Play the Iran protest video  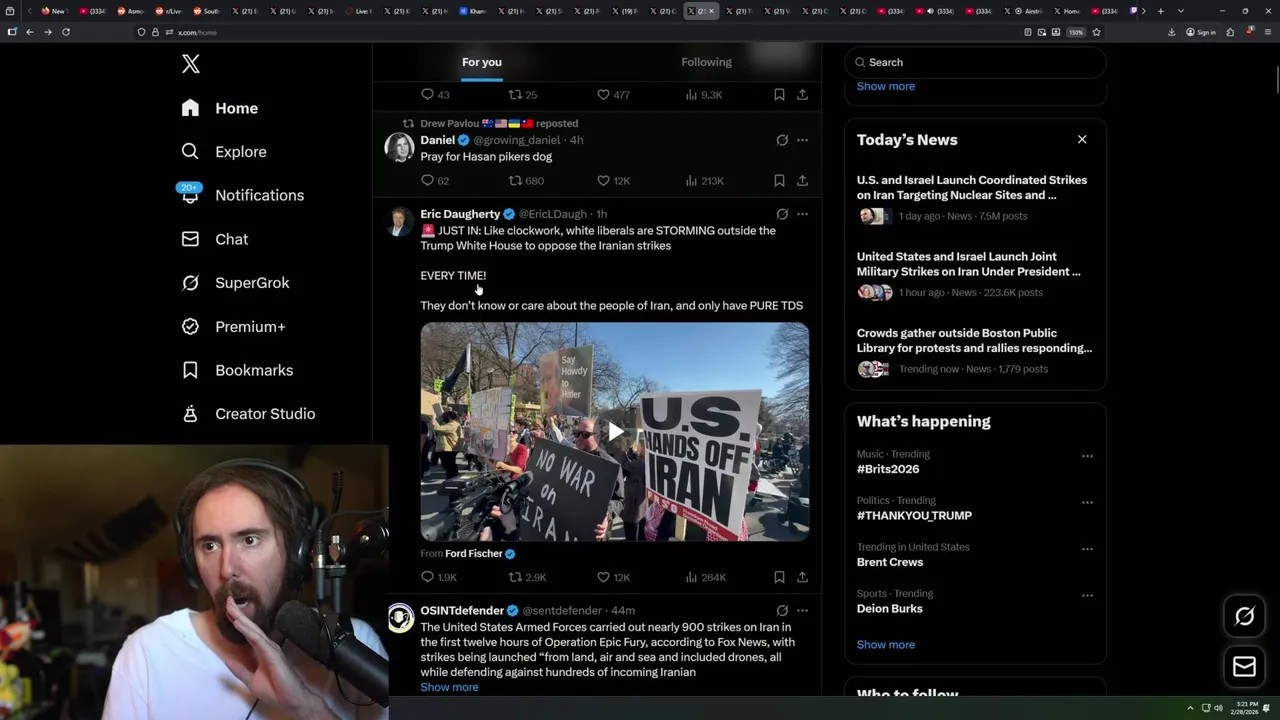[x=615, y=432]
